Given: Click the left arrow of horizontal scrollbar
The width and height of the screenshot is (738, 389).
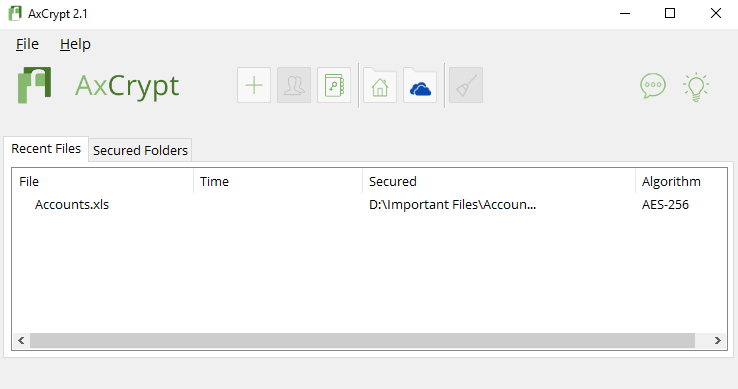Looking at the screenshot, I should point(21,340).
